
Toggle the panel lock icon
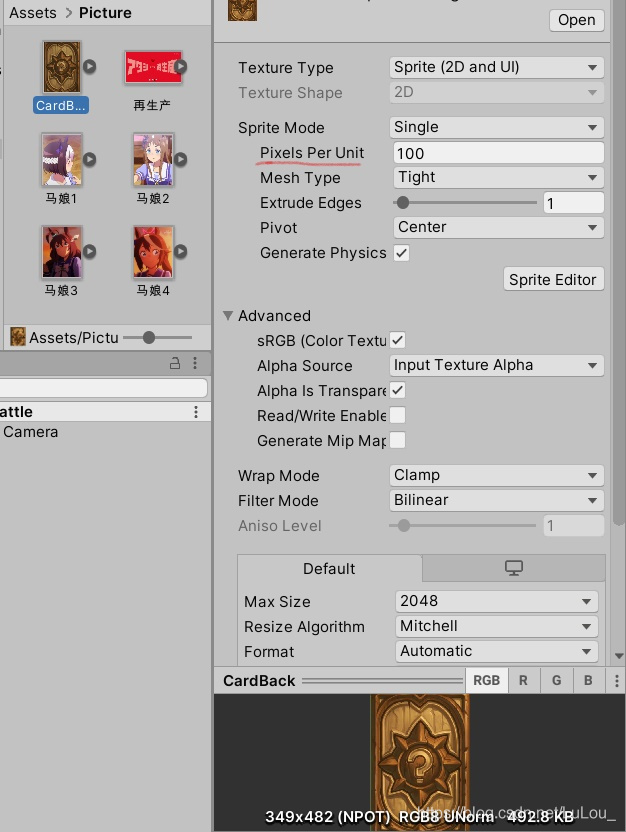(x=175, y=363)
